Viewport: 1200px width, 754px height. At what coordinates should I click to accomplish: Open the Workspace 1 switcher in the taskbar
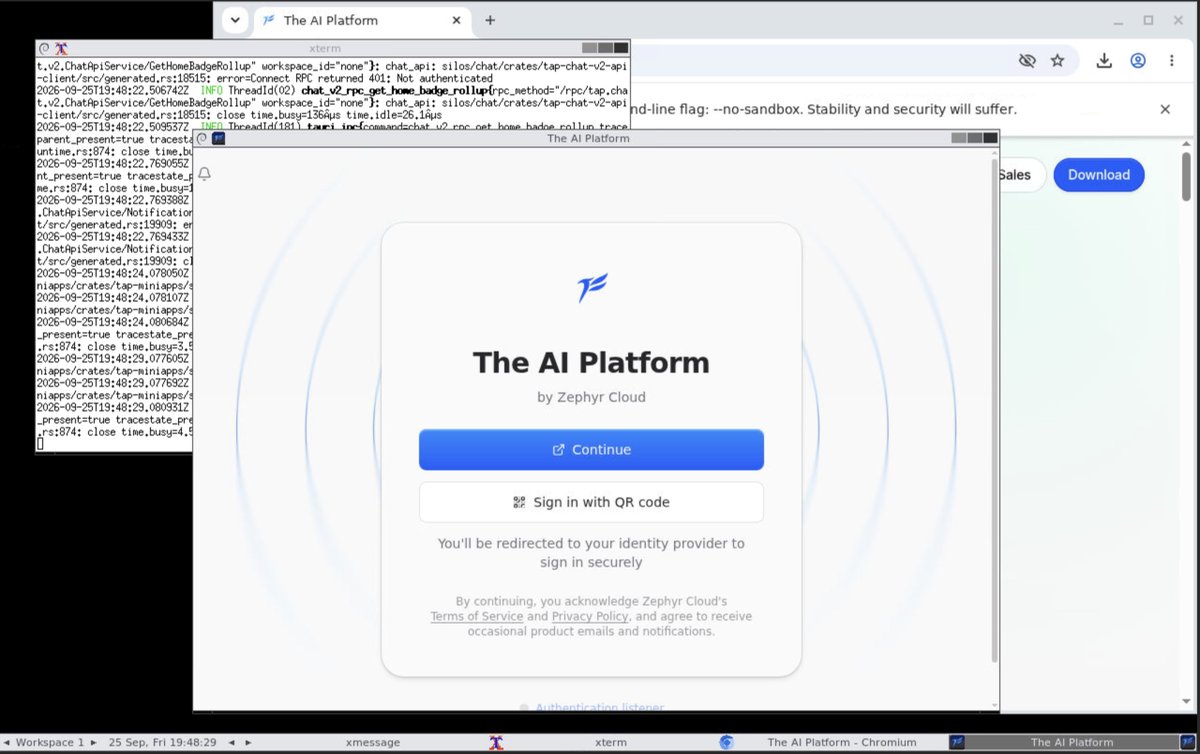tap(49, 743)
